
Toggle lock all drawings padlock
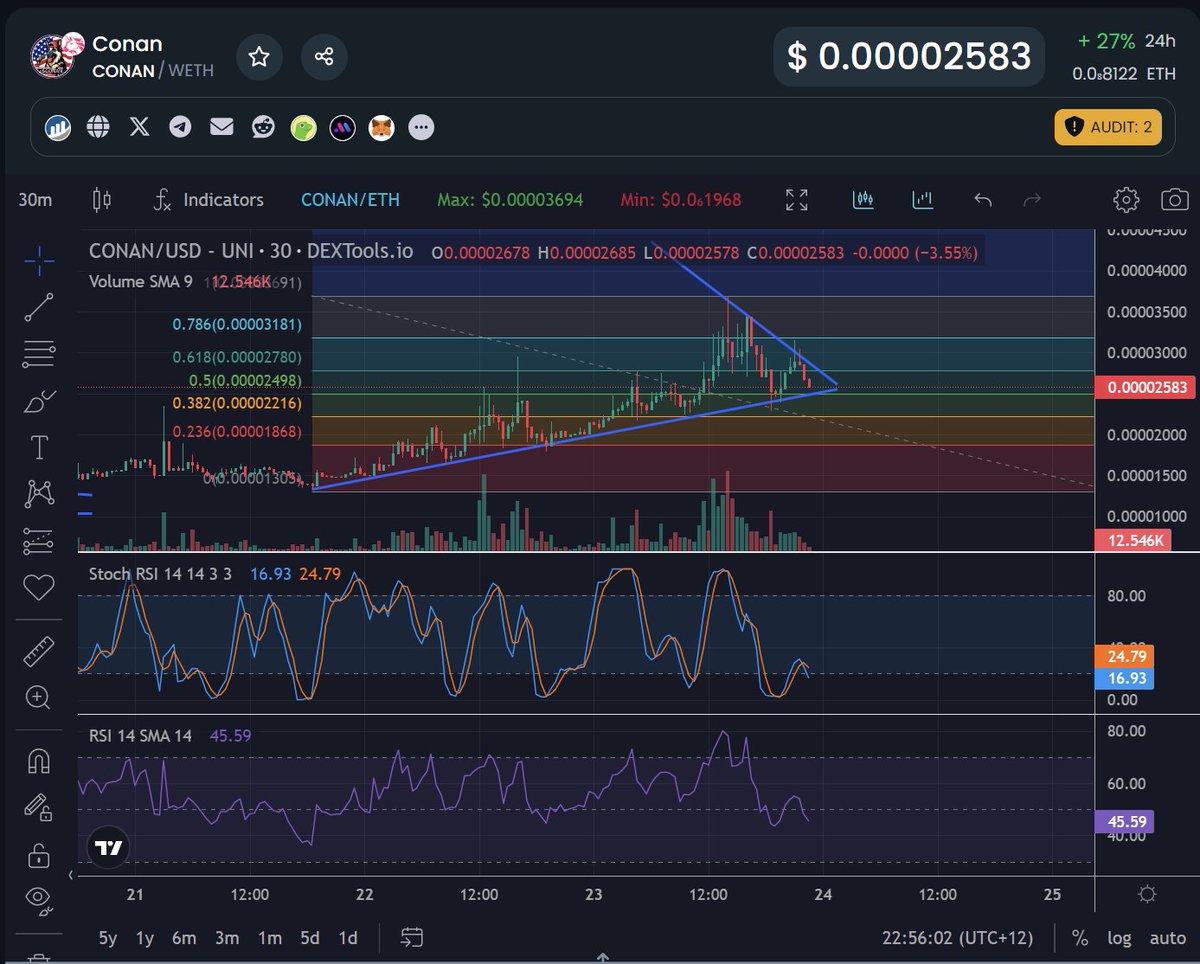(x=39, y=855)
